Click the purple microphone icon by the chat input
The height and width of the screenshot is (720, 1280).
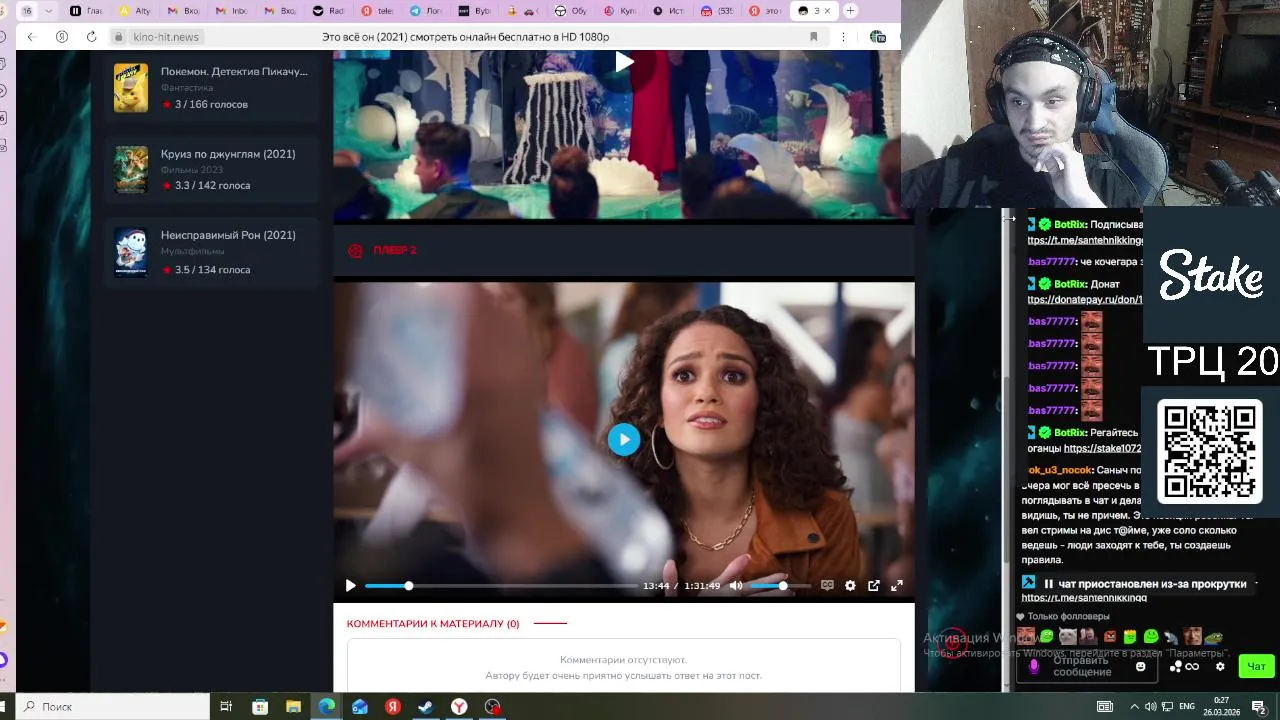(x=1034, y=666)
